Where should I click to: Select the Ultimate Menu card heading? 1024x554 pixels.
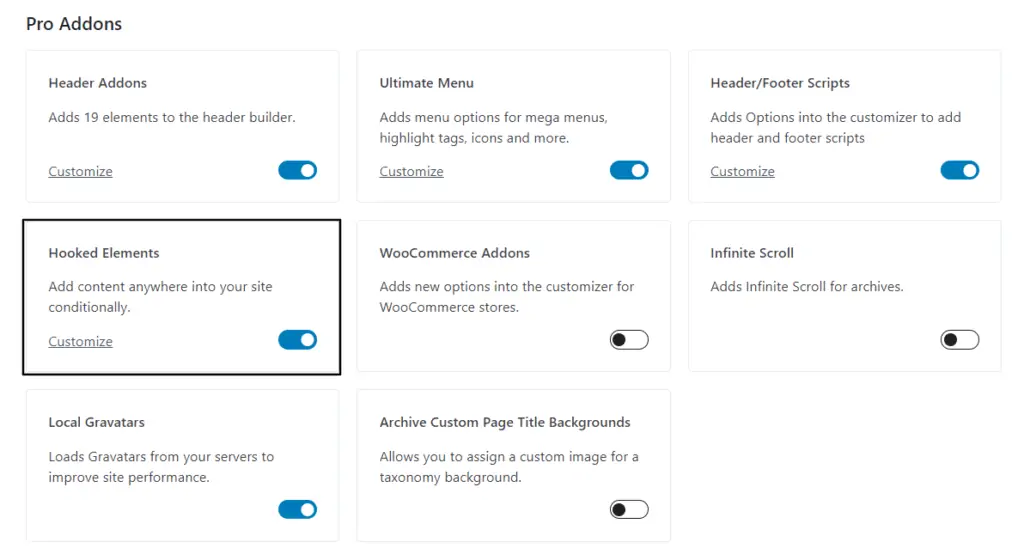[426, 83]
